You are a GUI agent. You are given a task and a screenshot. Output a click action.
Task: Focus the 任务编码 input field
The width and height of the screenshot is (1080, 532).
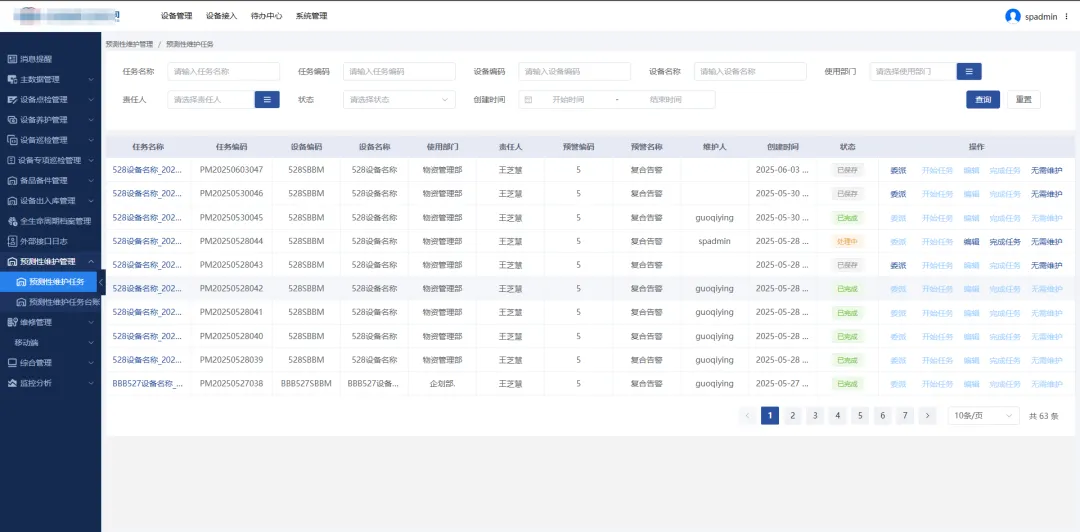click(x=399, y=72)
